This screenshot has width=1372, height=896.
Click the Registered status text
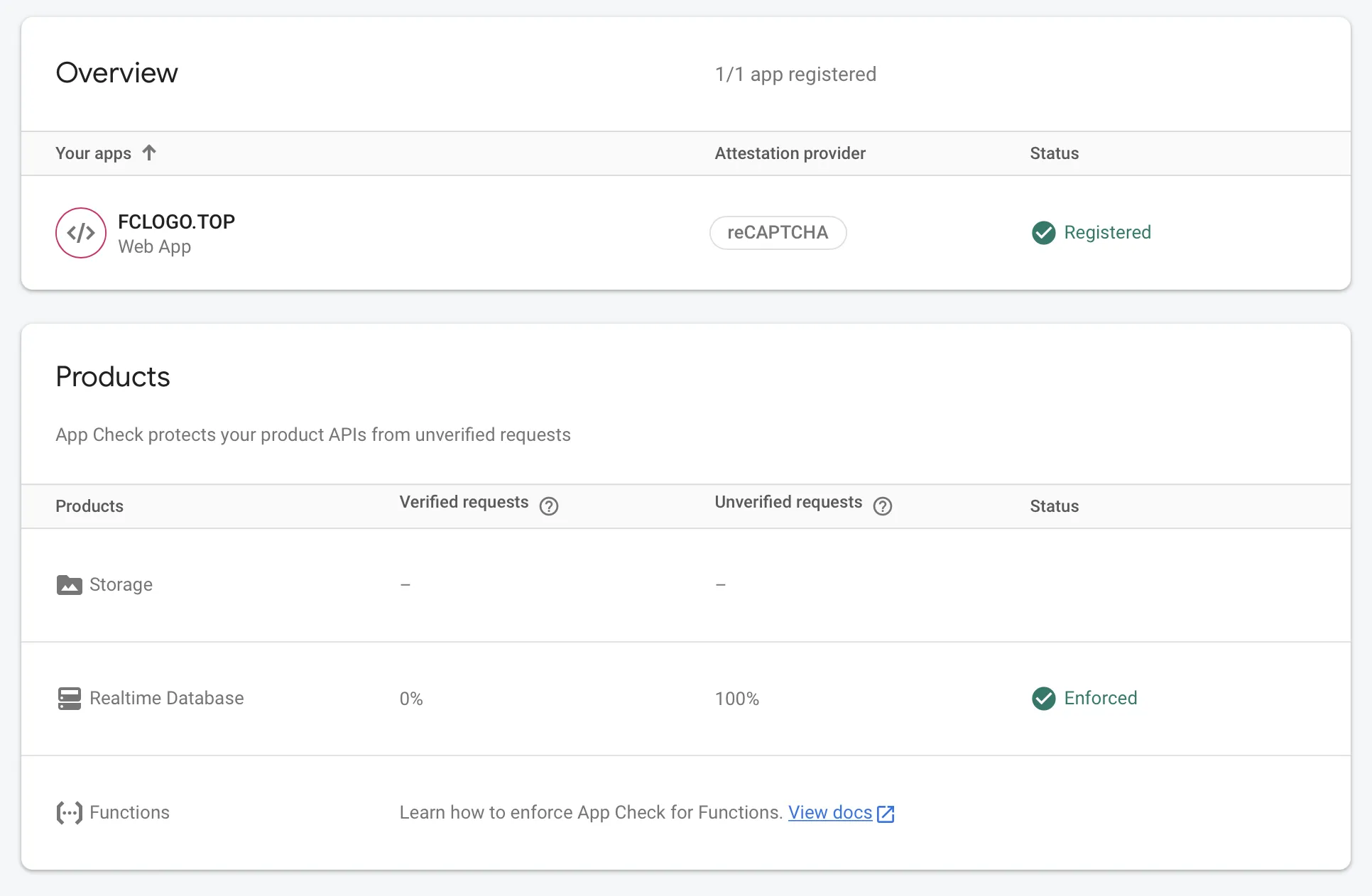click(x=1107, y=232)
